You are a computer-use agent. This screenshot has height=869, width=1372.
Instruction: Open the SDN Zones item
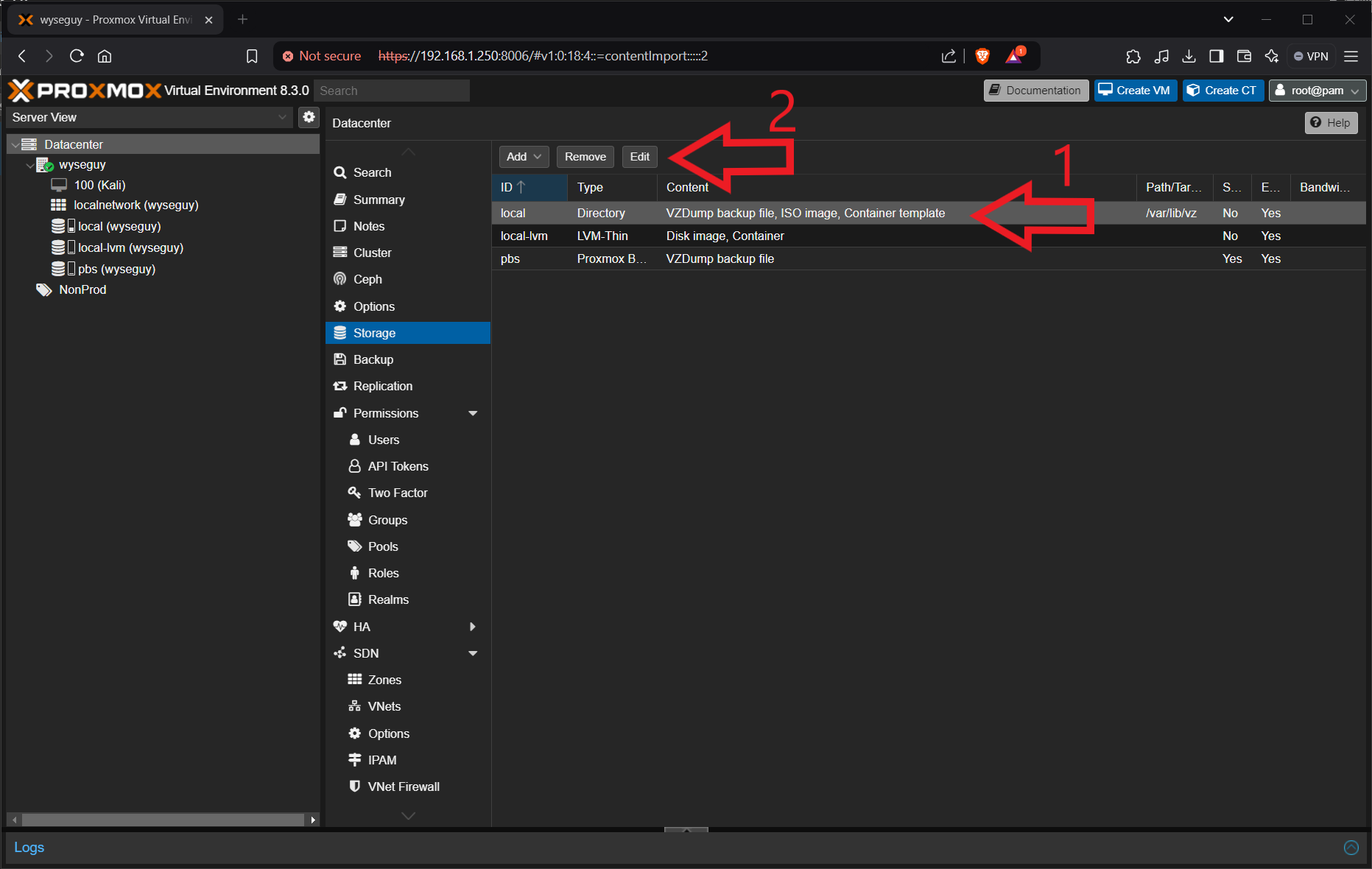408,680
